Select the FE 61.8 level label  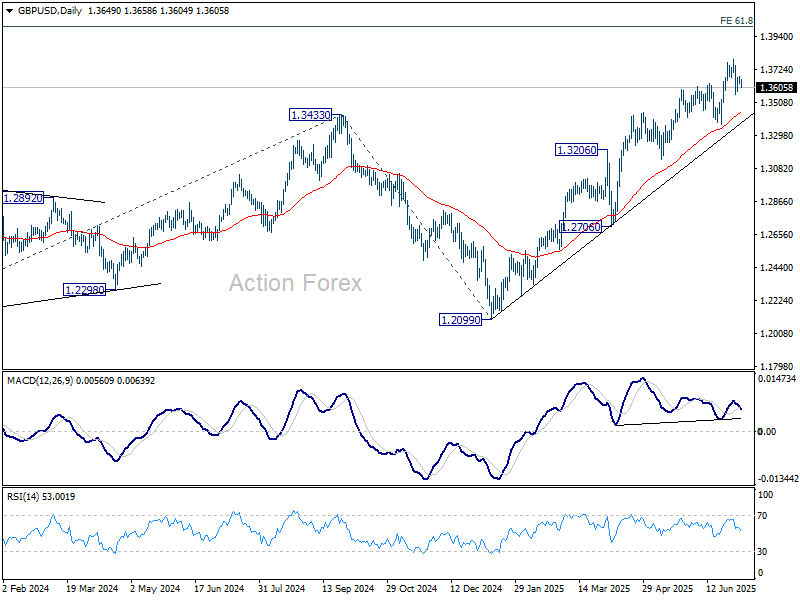click(736, 21)
